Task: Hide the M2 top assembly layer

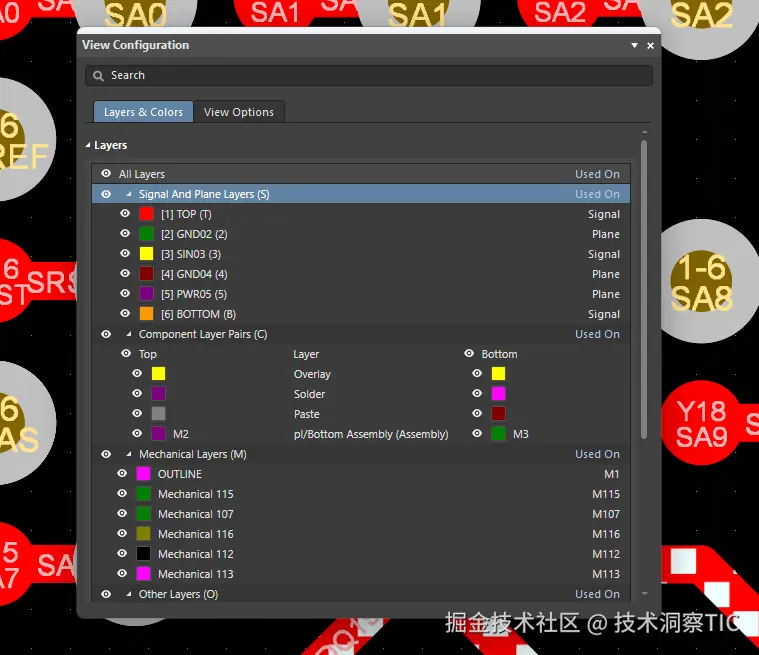Action: [x=137, y=433]
